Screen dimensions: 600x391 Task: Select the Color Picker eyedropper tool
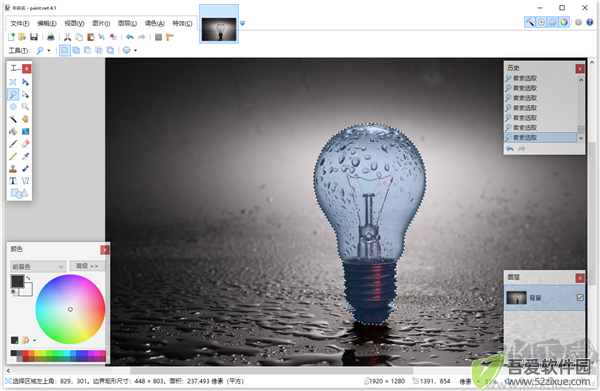(x=25, y=156)
